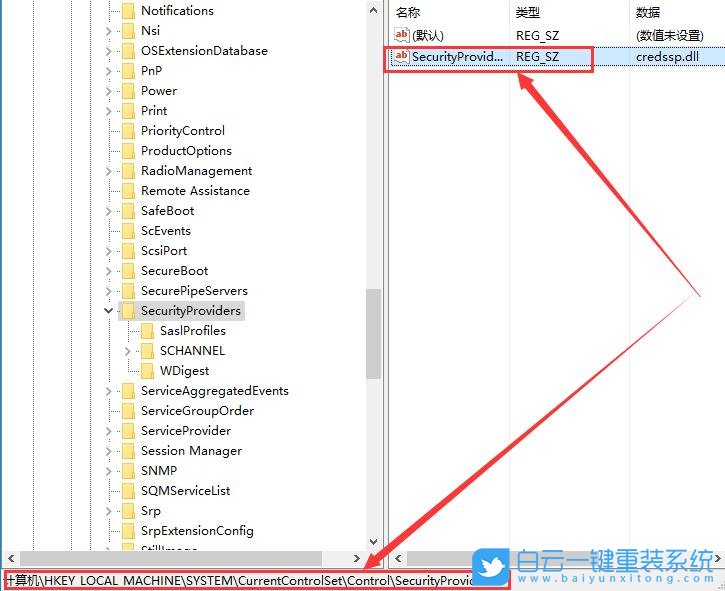Click the Notifications folder icon
Screen dimensions: 725x591
128,11
